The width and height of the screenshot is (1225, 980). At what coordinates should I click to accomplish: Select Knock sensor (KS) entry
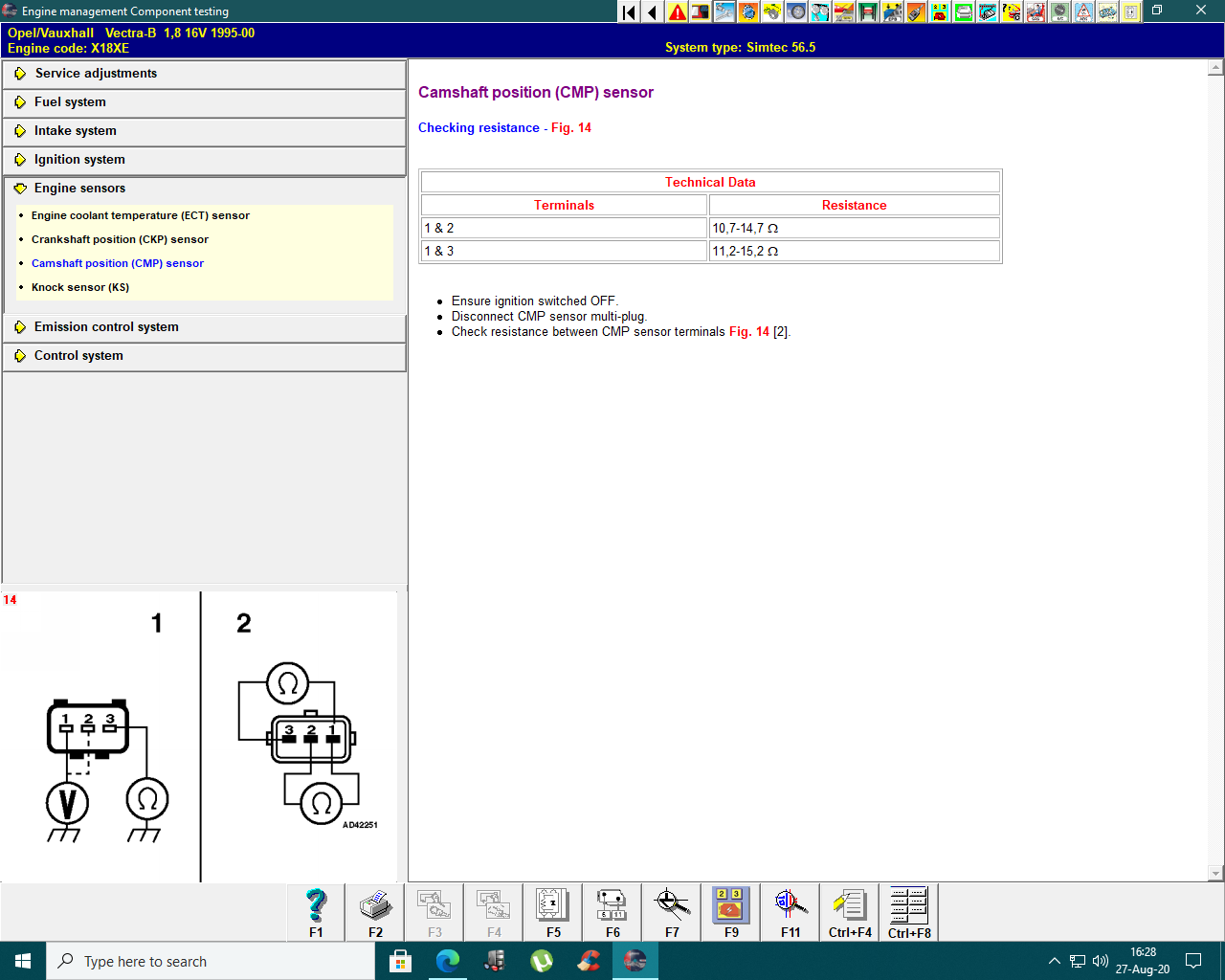(80, 287)
